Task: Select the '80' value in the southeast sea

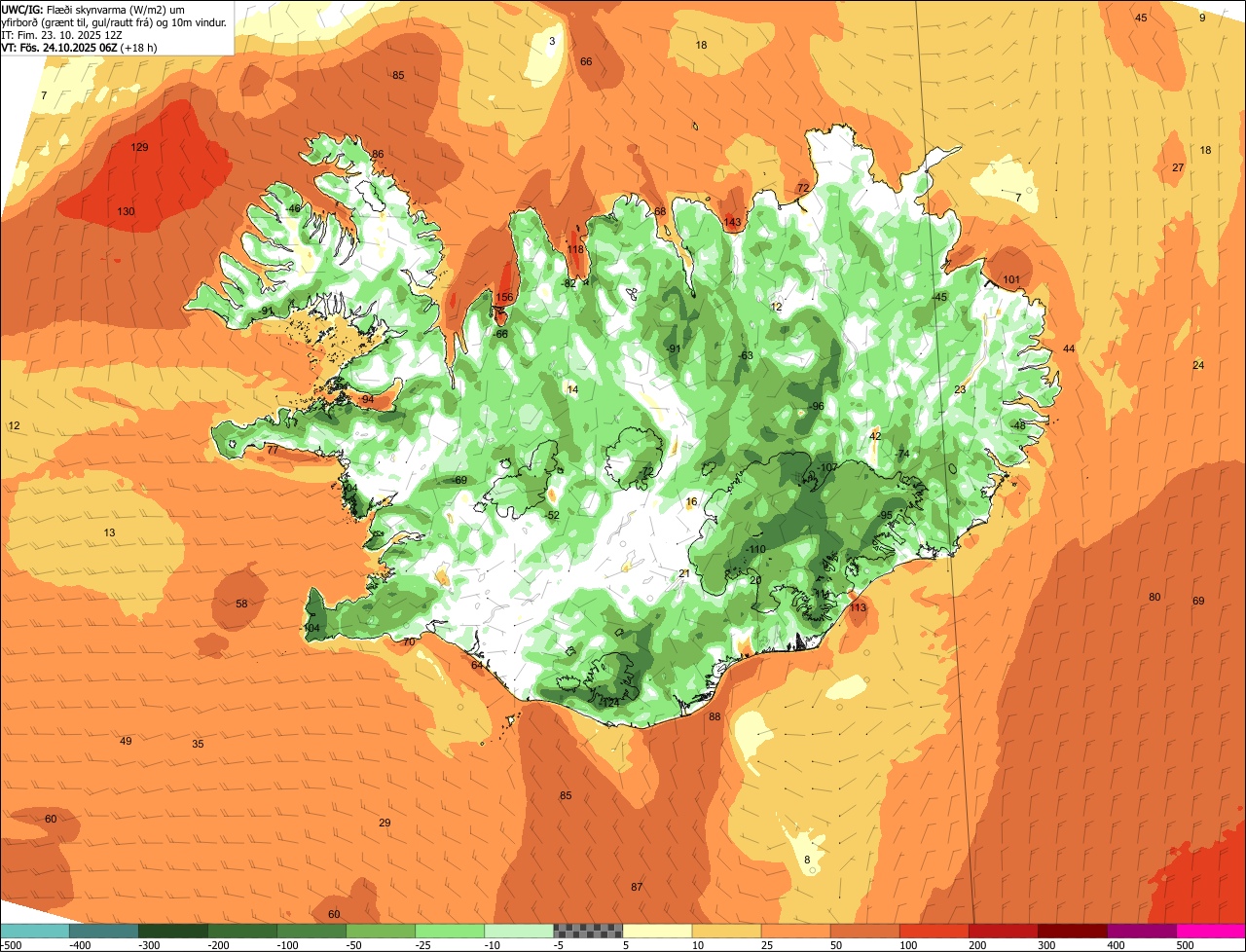Action: click(x=1154, y=598)
